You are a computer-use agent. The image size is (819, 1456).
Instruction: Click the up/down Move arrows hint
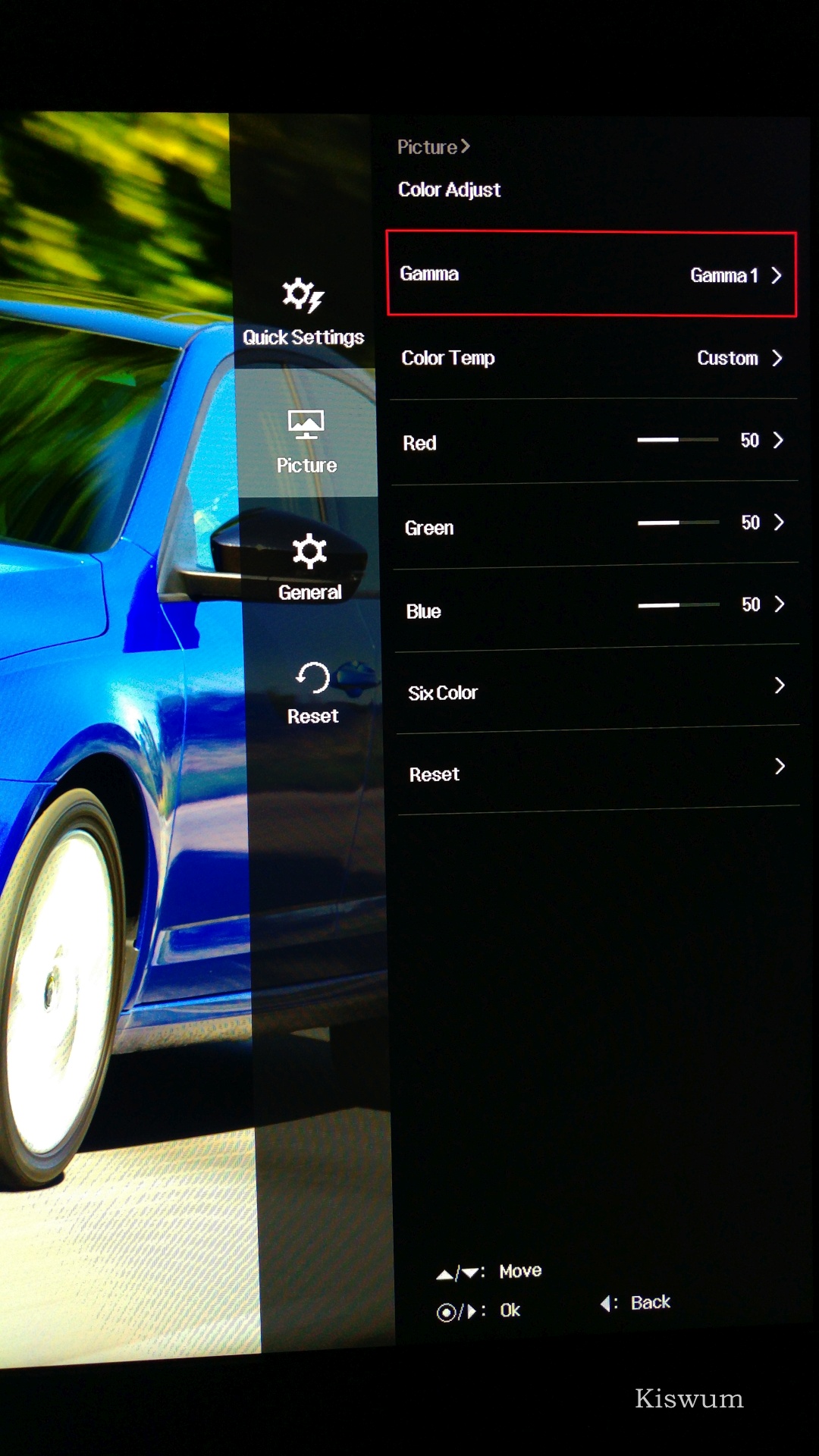[459, 1273]
